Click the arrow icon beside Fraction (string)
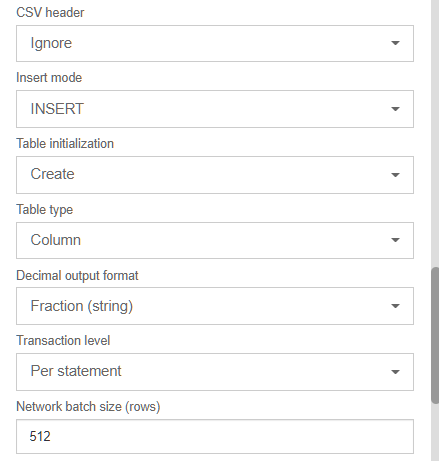This screenshot has height=461, width=439. 395,306
